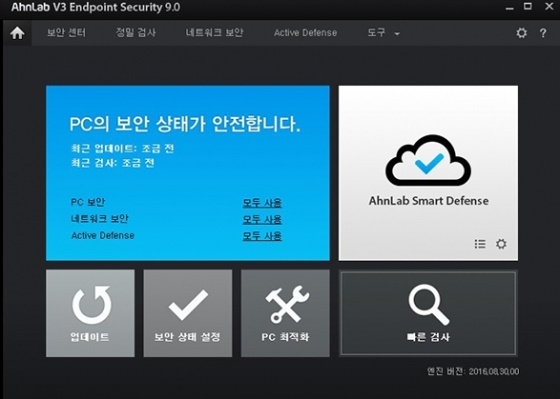The height and width of the screenshot is (399, 560).
Task: Click the AhnLab Smart Defense cloud icon
Action: 428,160
